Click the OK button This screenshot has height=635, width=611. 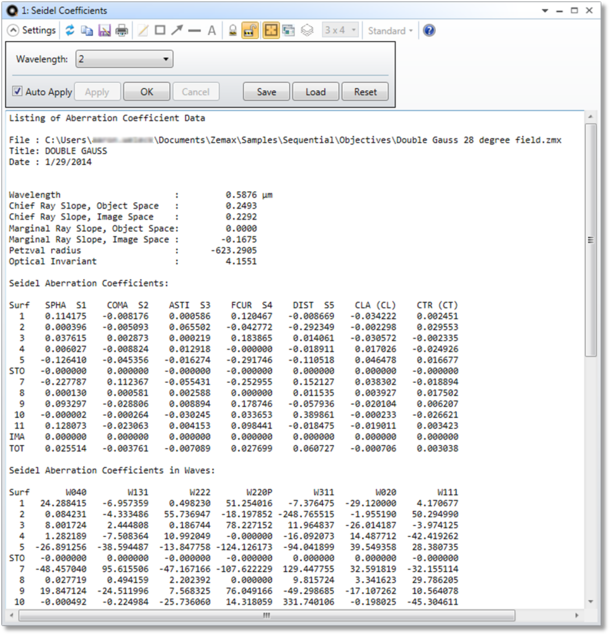coord(146,92)
